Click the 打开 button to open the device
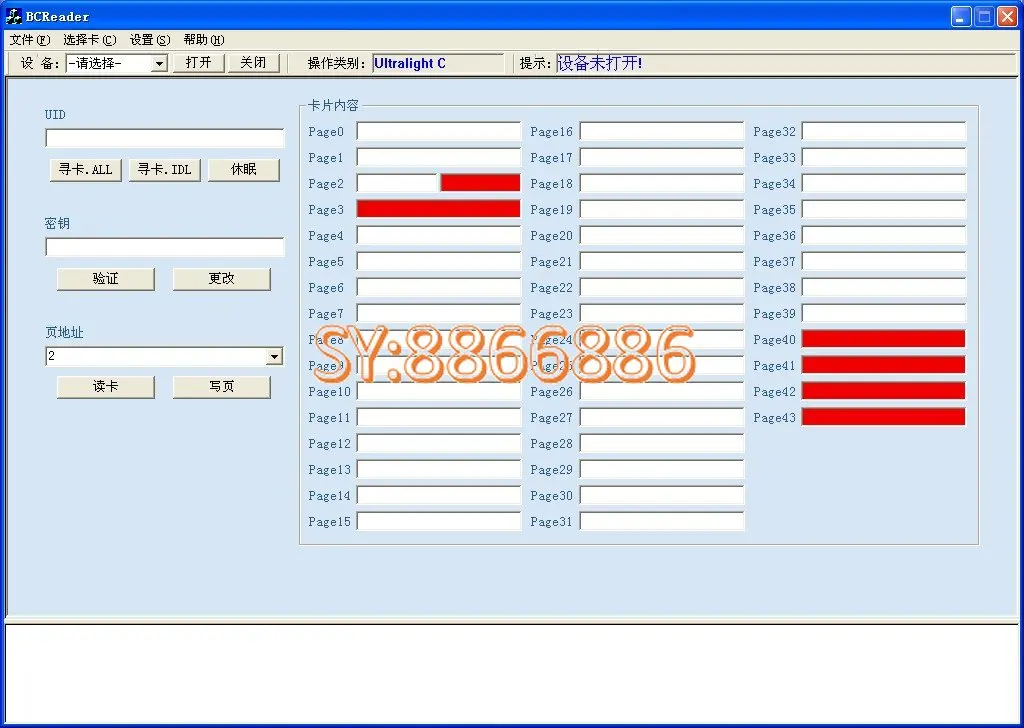Screen dimensions: 1024x728 pyautogui.click(x=199, y=63)
